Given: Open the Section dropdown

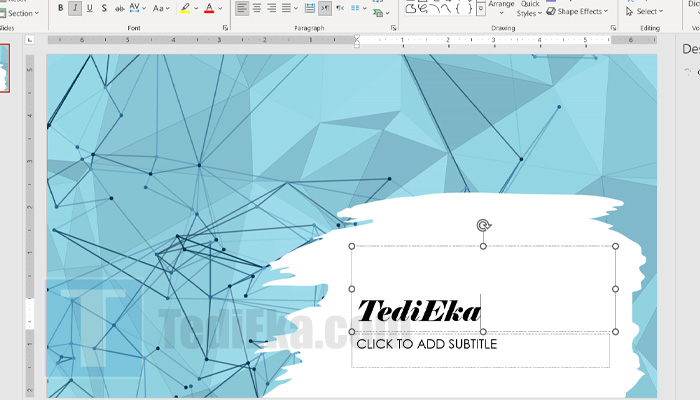Looking at the screenshot, I should [x=20, y=13].
